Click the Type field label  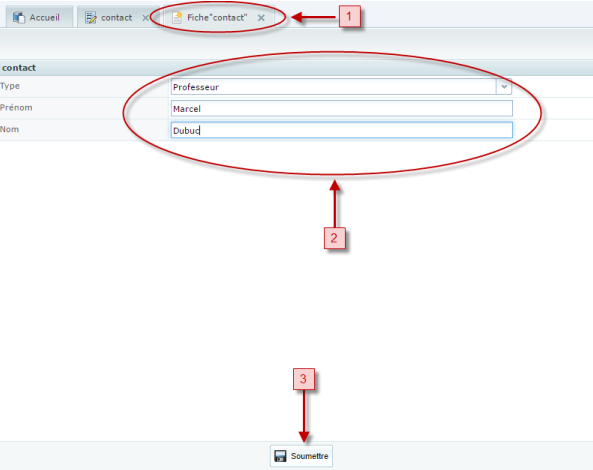click(10, 86)
